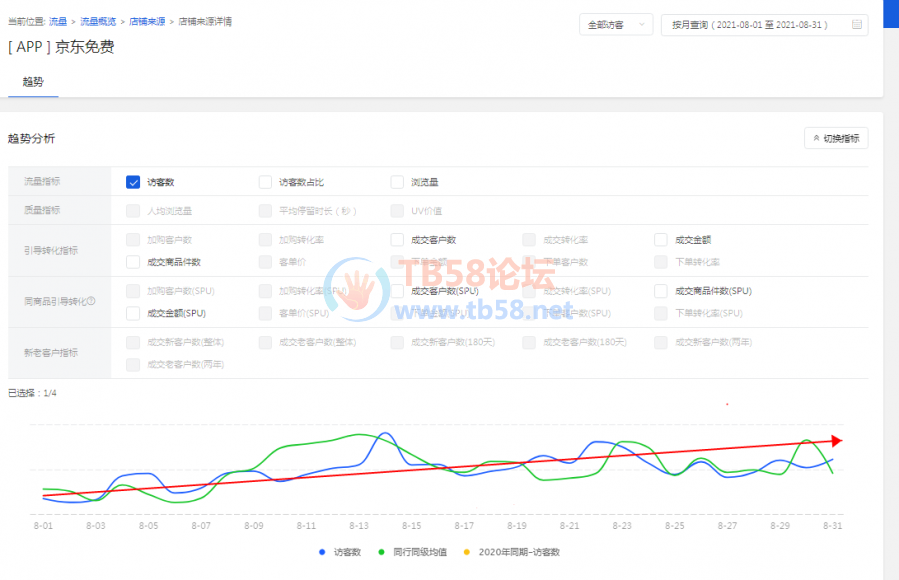Go to 流量 in the breadcrumb

(57, 22)
